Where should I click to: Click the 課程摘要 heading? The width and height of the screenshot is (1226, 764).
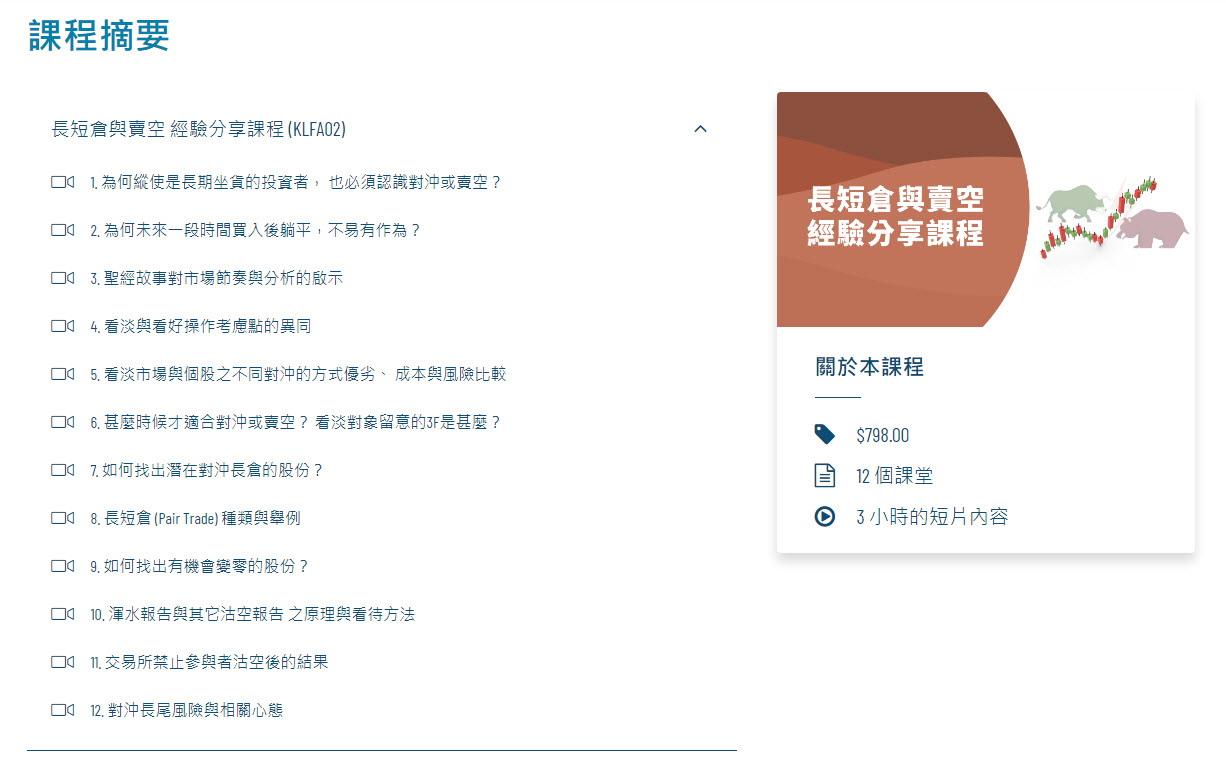[99, 34]
